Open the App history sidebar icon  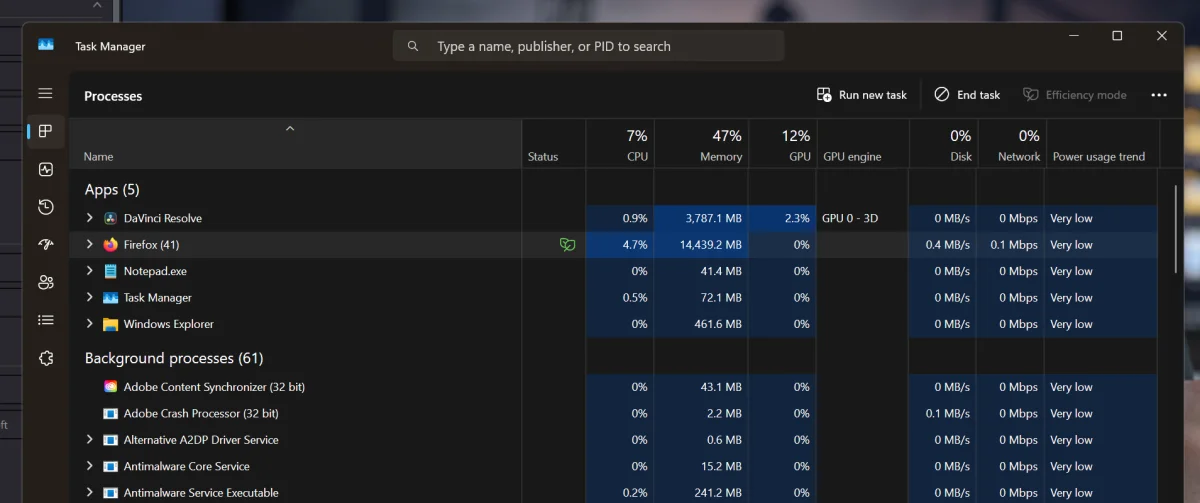coord(45,207)
